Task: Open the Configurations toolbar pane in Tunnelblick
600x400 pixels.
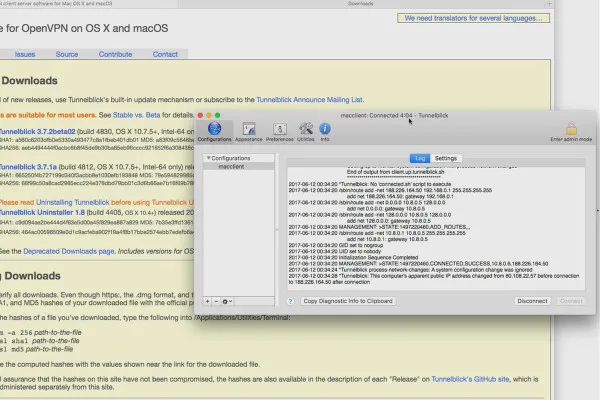Action: point(214,132)
